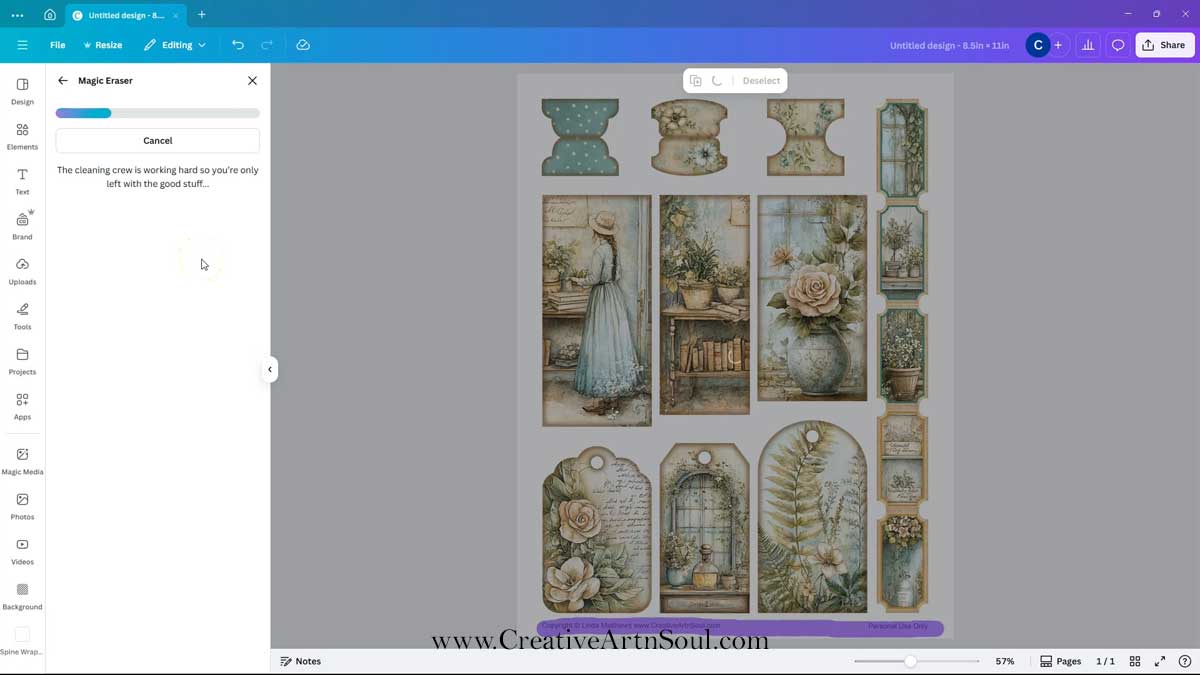Collapse the side panel with arrow handle
The height and width of the screenshot is (675, 1200).
[269, 370]
